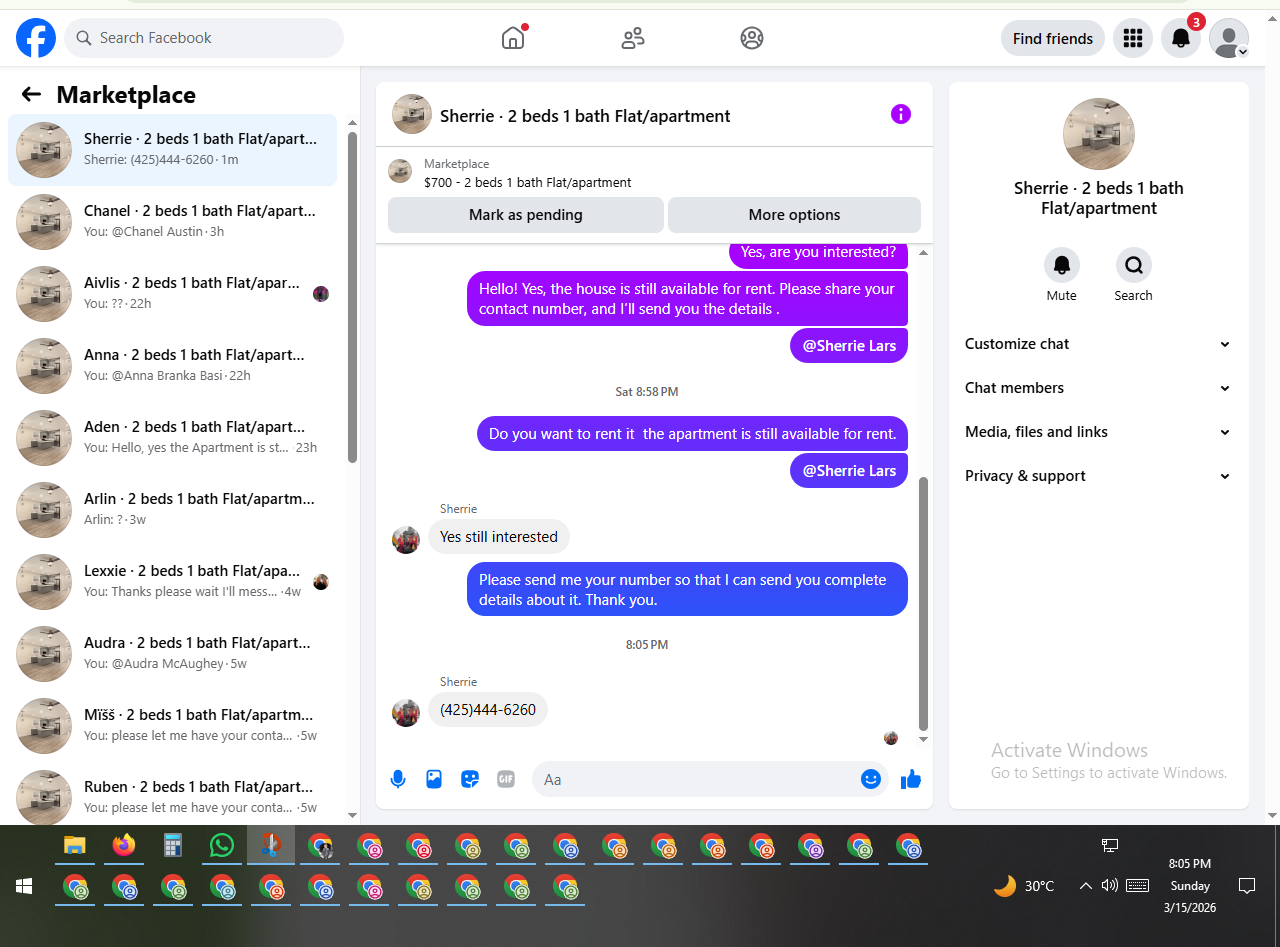Open WhatsApp from the taskbar
The width and height of the screenshot is (1280, 947).
tap(222, 846)
